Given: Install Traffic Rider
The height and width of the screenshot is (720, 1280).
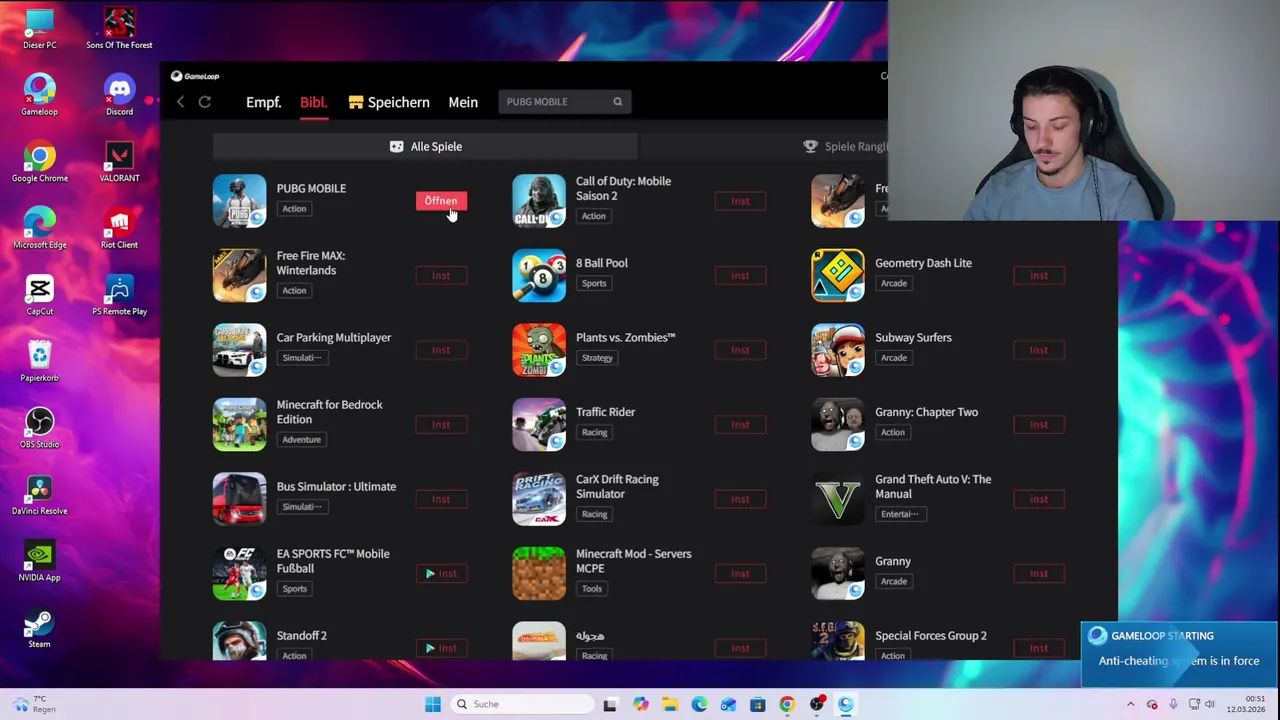Looking at the screenshot, I should click(x=740, y=424).
